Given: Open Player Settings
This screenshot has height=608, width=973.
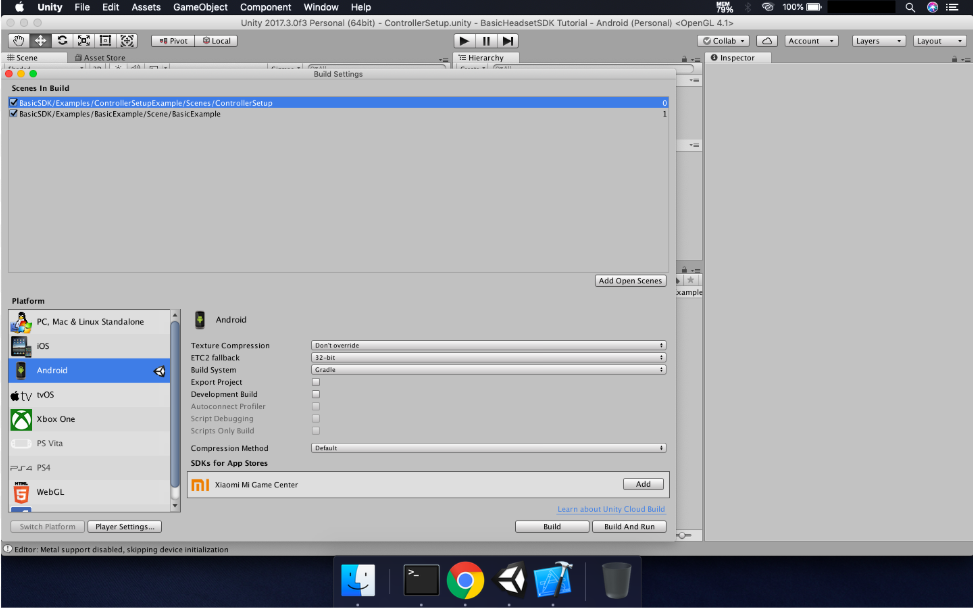Looking at the screenshot, I should (x=125, y=527).
